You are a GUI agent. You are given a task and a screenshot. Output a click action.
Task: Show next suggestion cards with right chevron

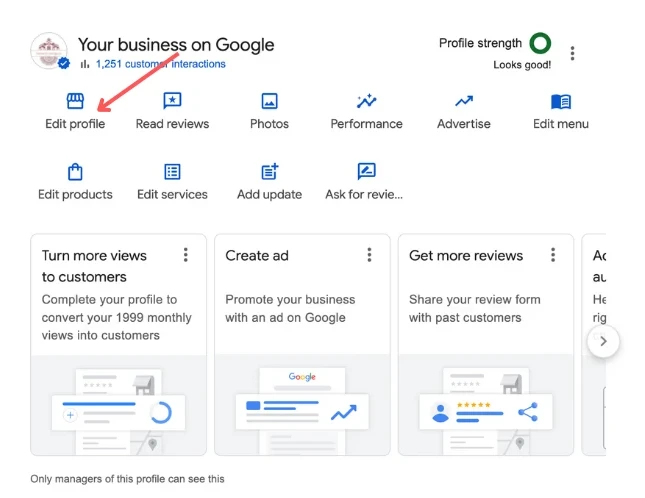(603, 341)
